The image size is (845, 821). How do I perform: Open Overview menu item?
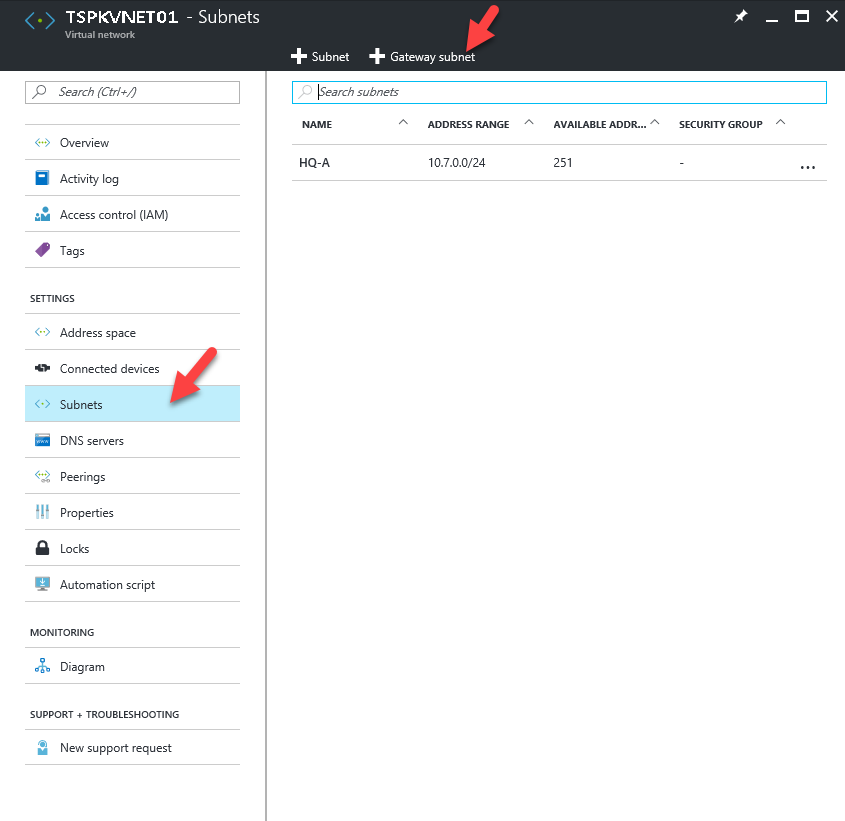coord(133,143)
